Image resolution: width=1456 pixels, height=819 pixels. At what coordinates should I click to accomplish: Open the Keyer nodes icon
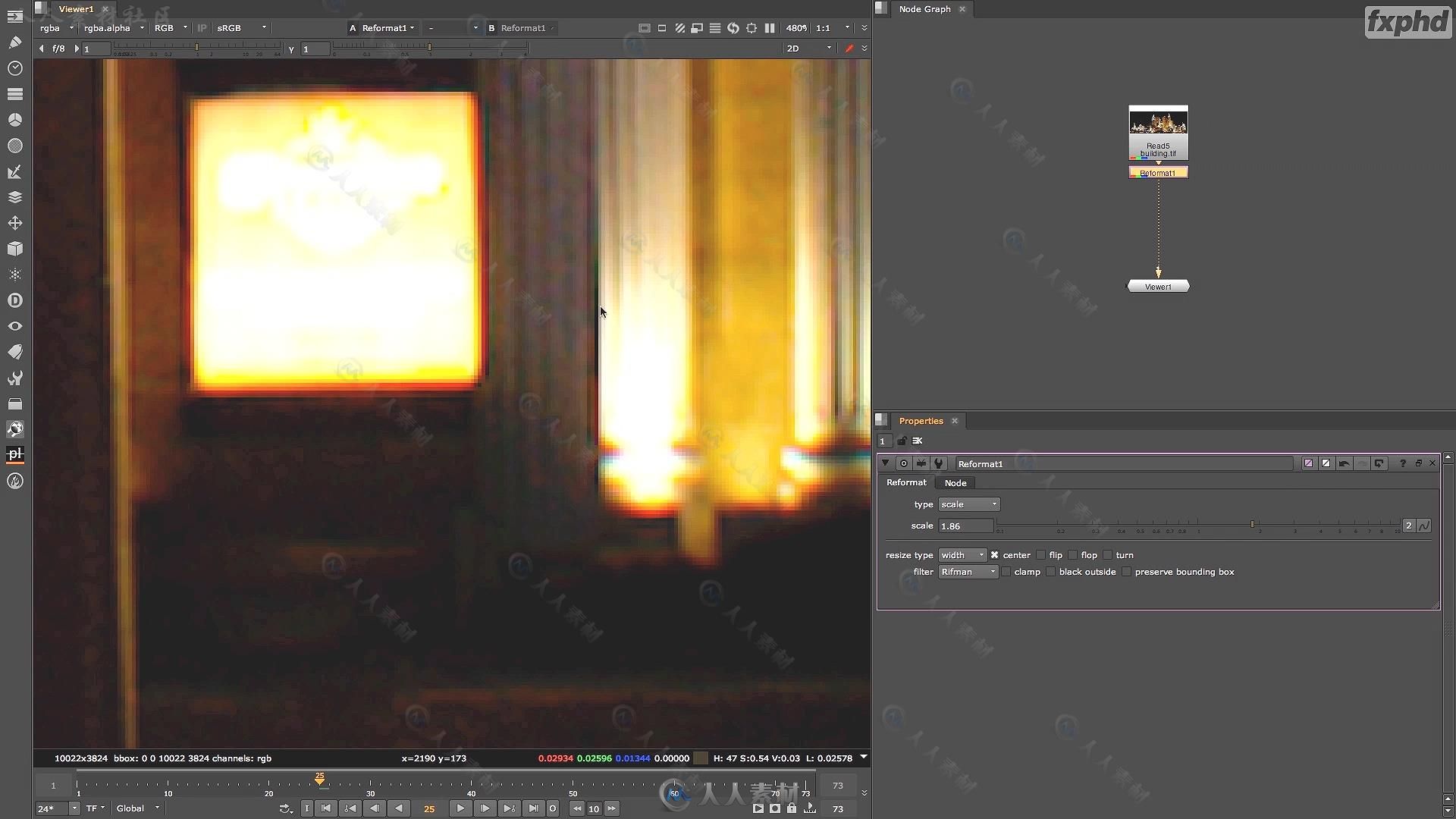coord(14,171)
